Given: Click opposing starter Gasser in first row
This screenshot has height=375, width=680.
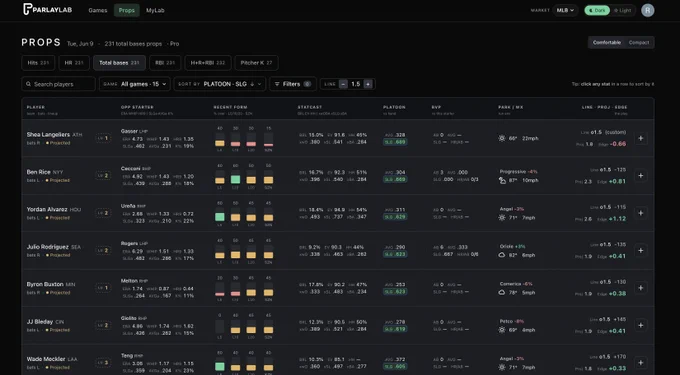Looking at the screenshot, I should [129, 131].
